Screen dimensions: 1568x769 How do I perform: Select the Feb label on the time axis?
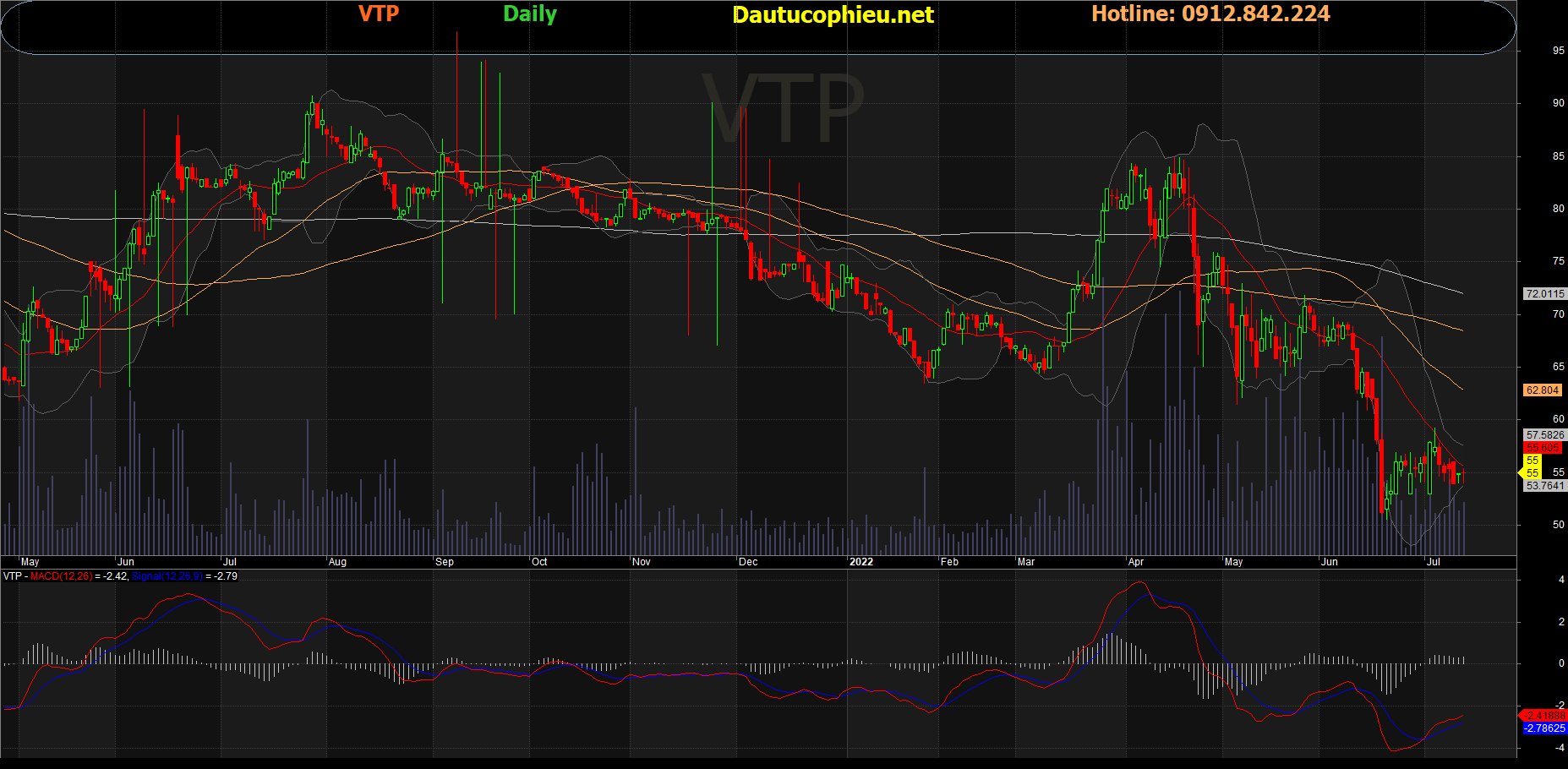point(949,562)
